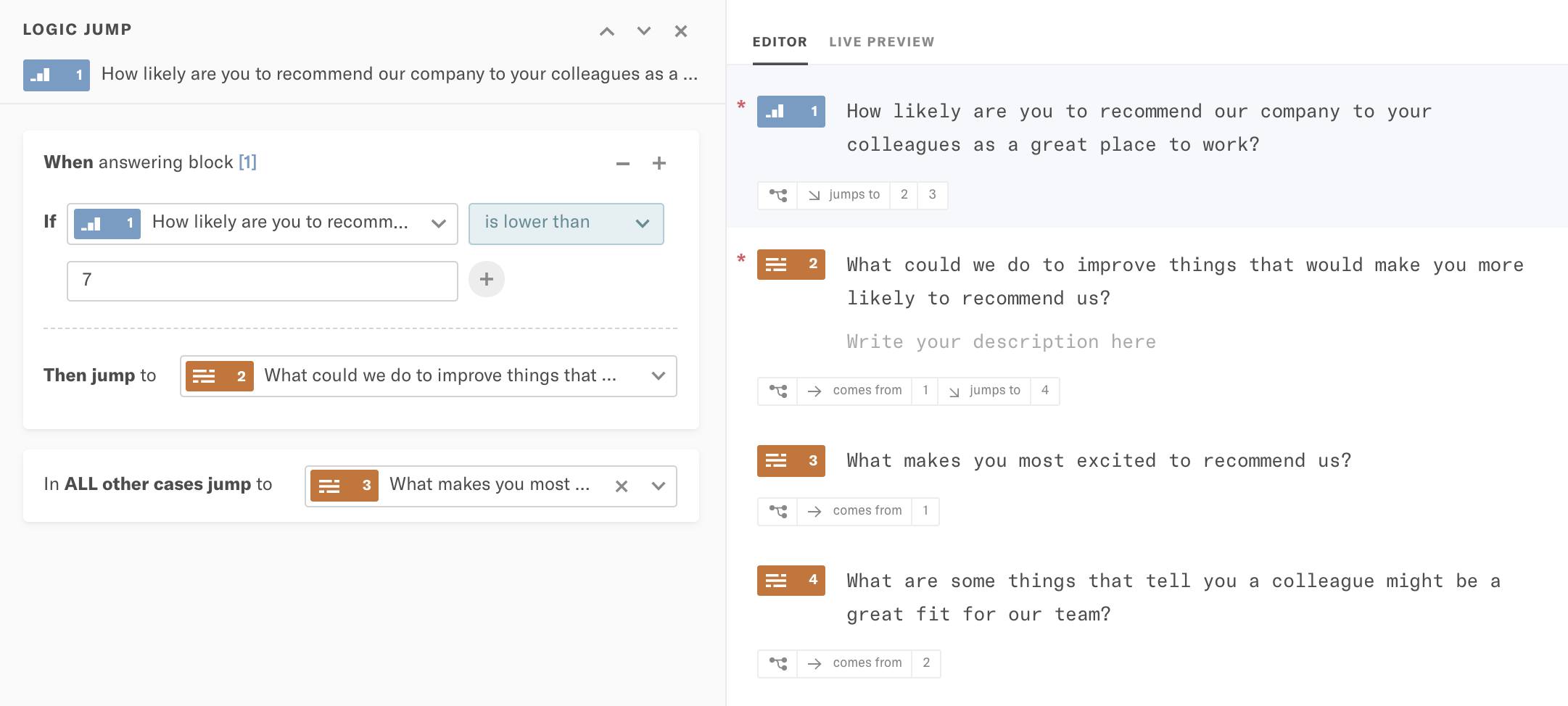Click opinion scale block icon for question 1 in editor

[x=791, y=112]
